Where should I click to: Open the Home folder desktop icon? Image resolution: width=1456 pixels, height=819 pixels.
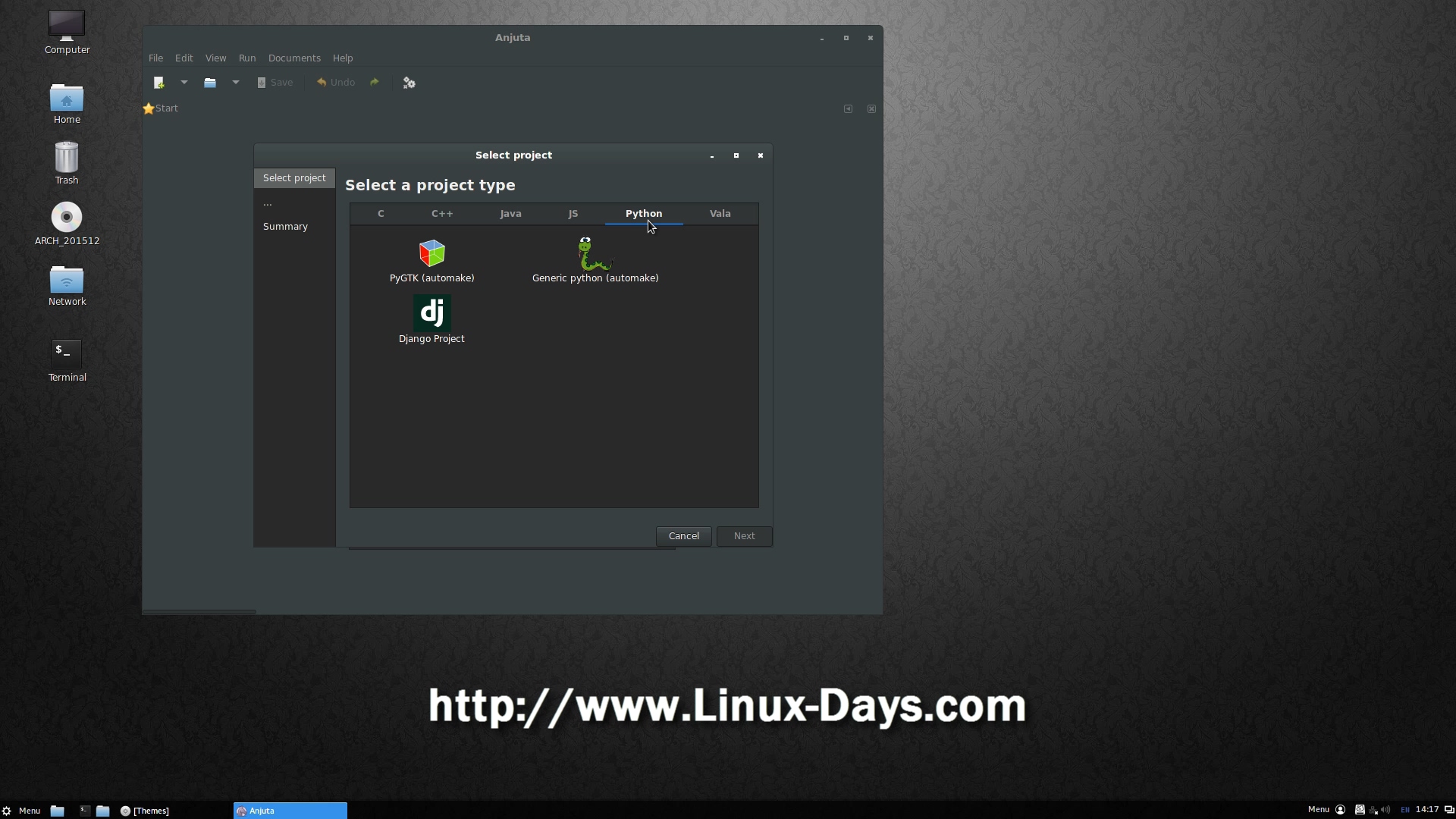[67, 103]
